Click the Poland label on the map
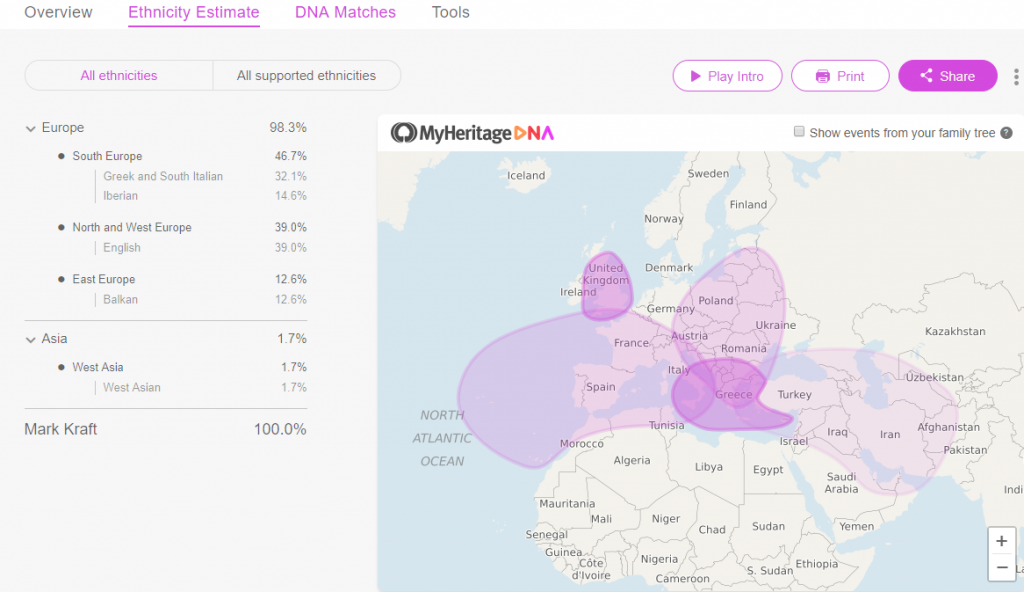This screenshot has height=592, width=1024. coord(716,301)
